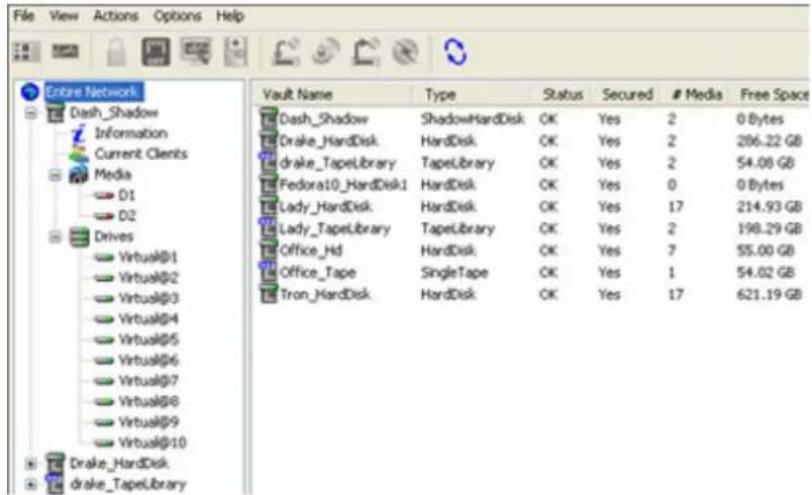Click the ShadowHardDisk type cell
This screenshot has height=495, width=812.
[472, 119]
